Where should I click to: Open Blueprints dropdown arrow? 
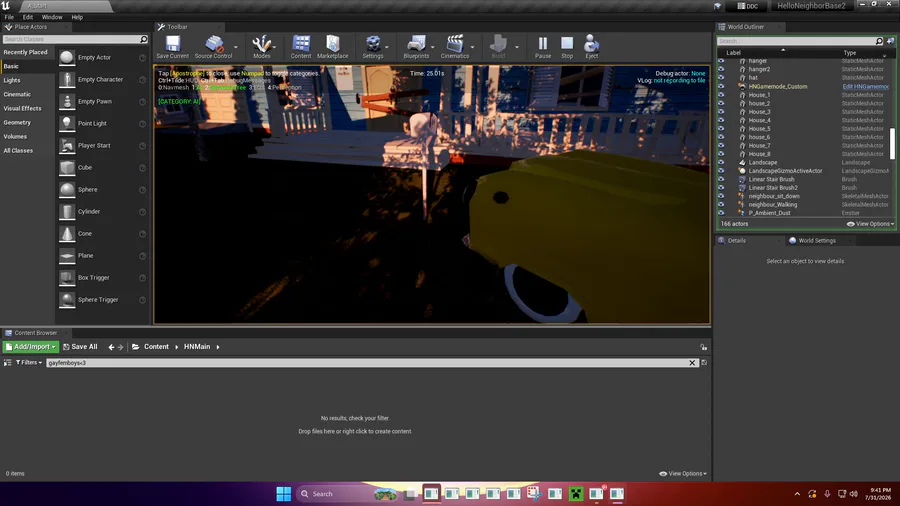(433, 47)
